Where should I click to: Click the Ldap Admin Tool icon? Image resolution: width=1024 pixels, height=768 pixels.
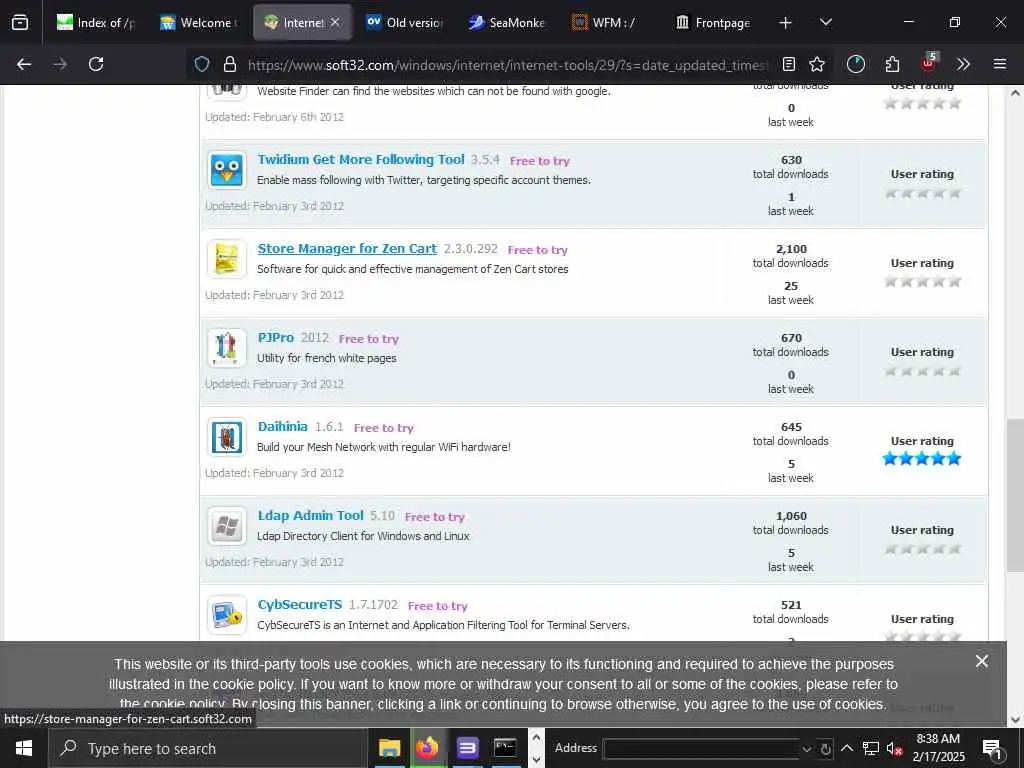tap(227, 526)
